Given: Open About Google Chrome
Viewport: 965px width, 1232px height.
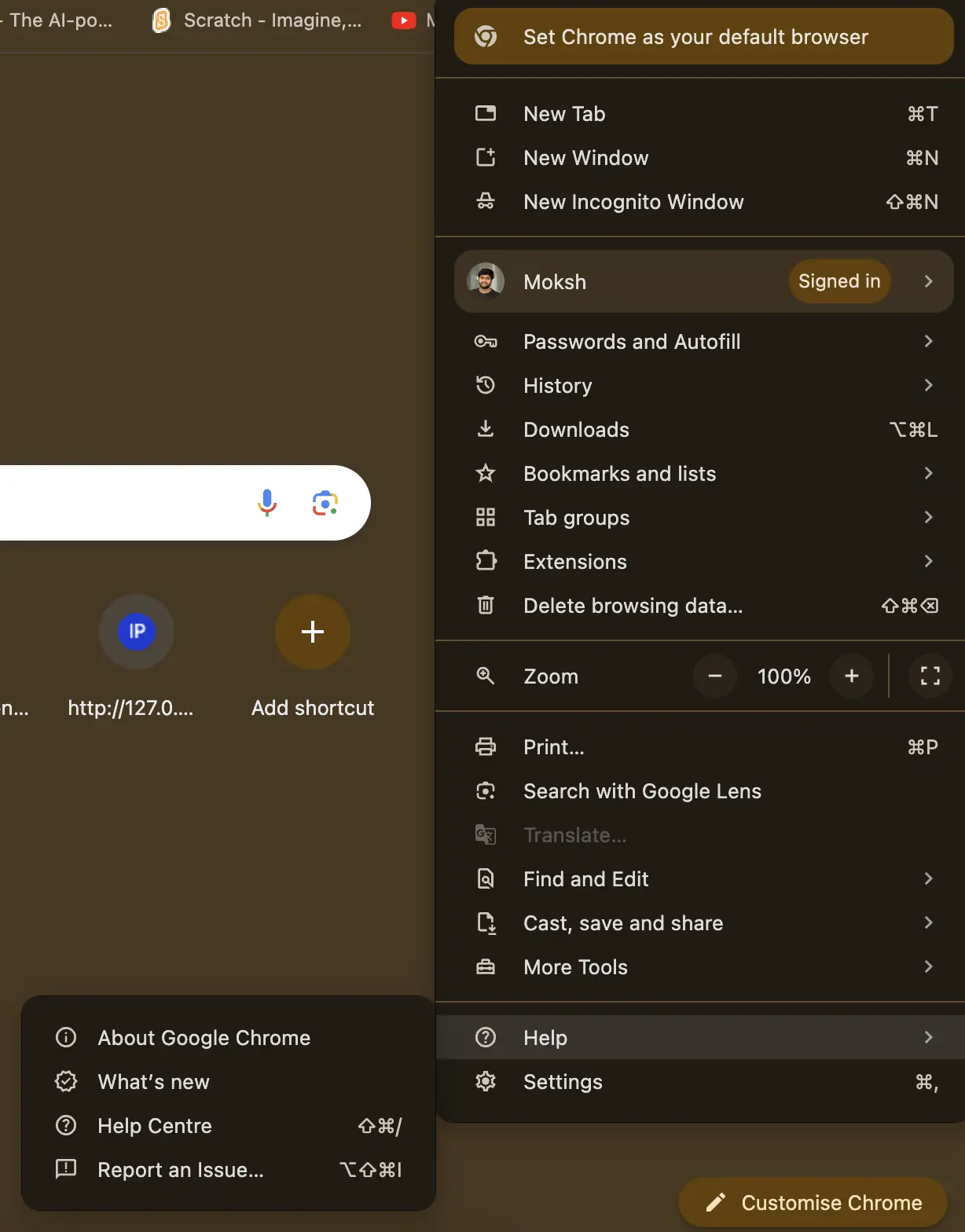Looking at the screenshot, I should (229, 1038).
